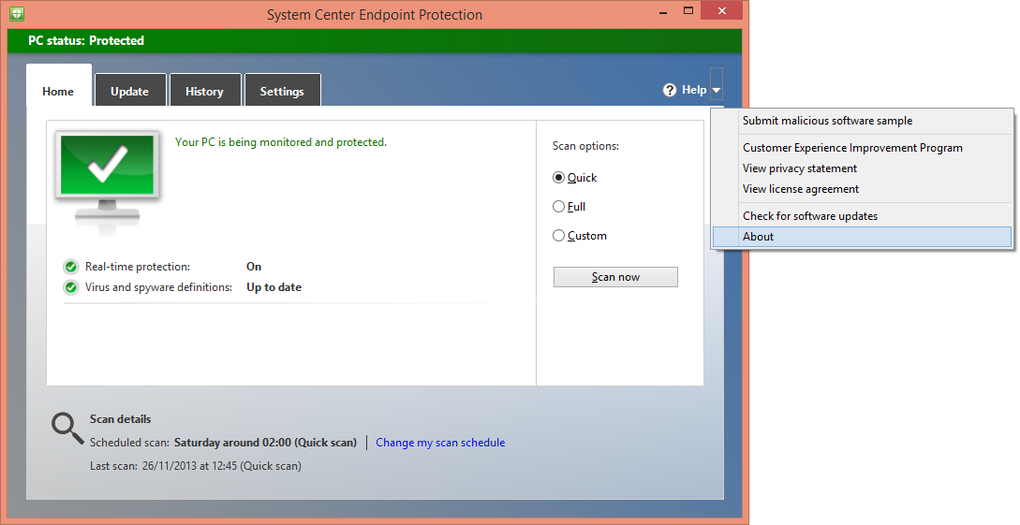
Task: Click the PC status: Protected banner
Action: [375, 41]
